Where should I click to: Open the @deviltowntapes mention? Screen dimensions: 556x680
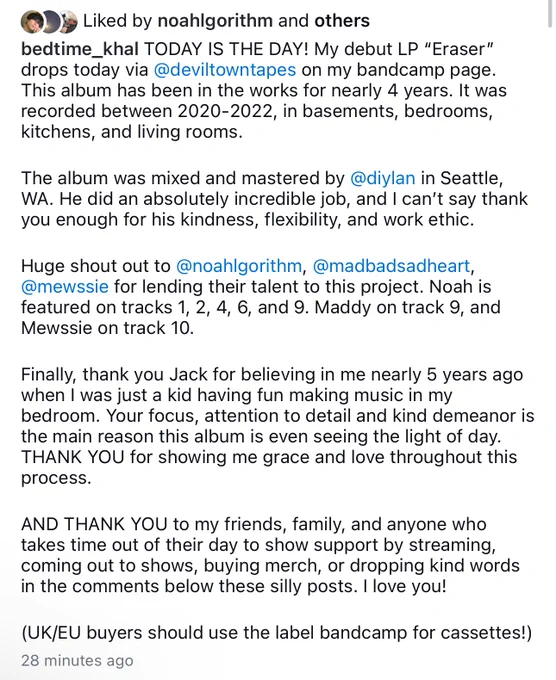pyautogui.click(x=225, y=70)
